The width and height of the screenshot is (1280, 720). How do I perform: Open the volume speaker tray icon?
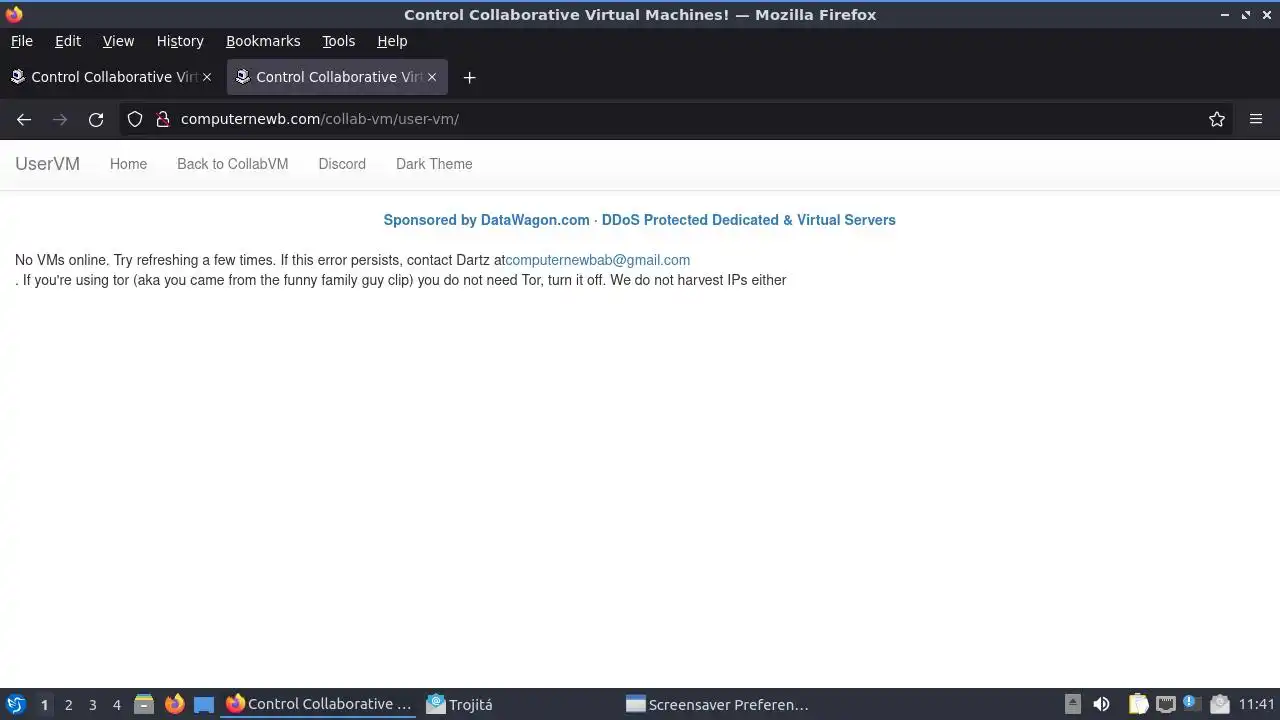pos(1101,704)
